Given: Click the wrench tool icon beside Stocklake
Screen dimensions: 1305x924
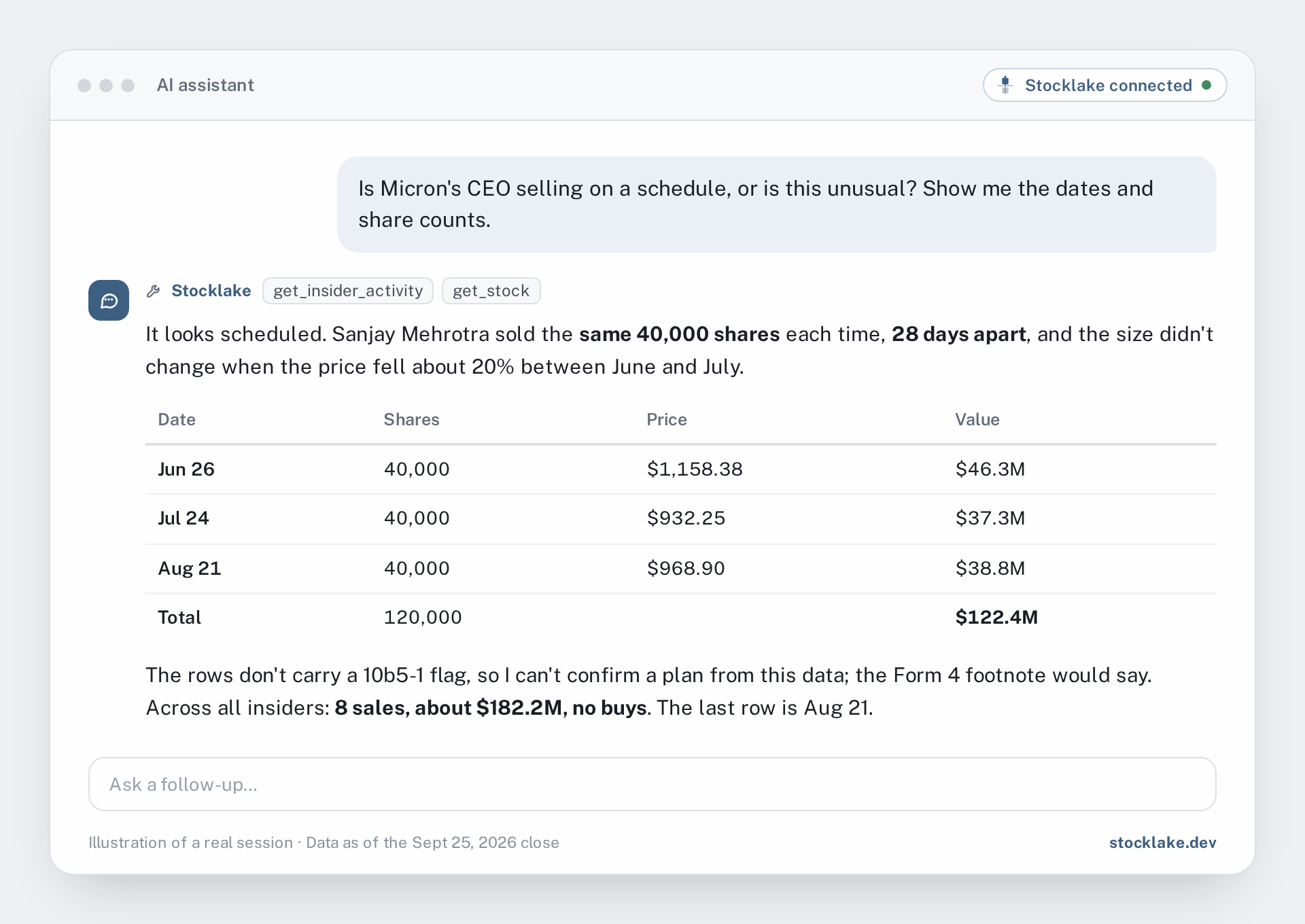Looking at the screenshot, I should click(x=154, y=291).
